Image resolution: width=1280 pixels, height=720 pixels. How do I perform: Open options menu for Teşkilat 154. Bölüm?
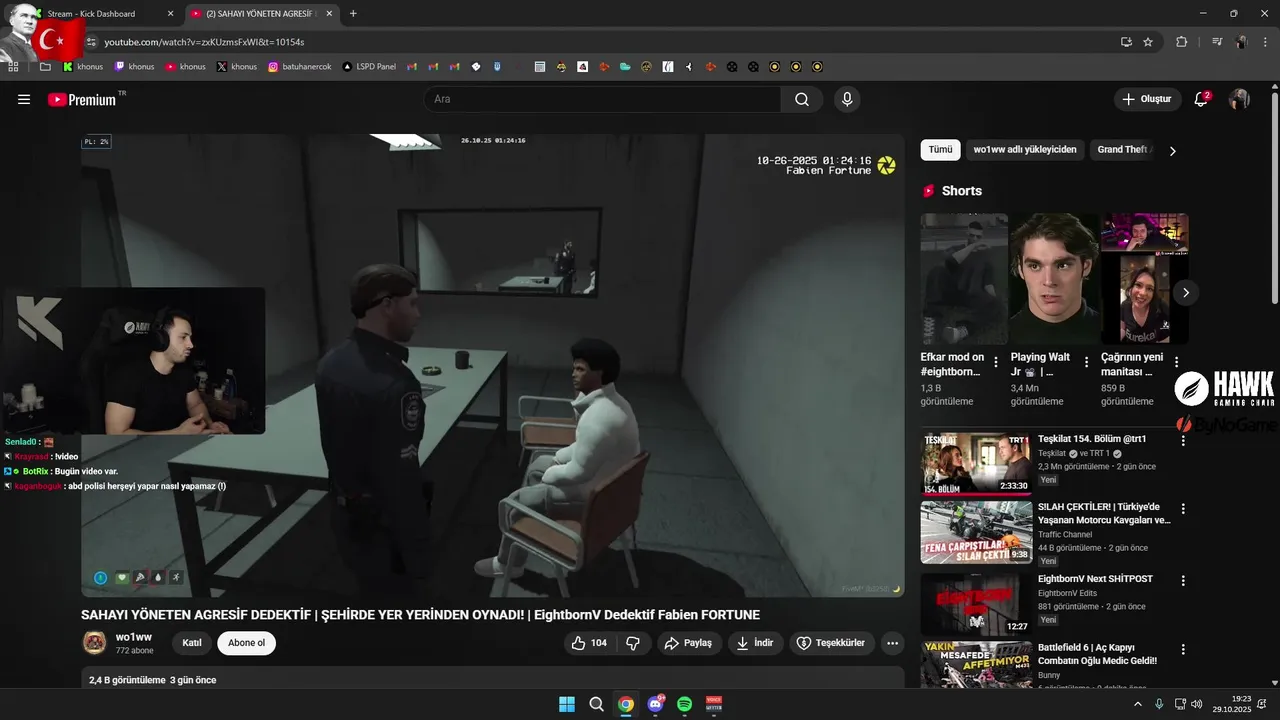pos(1183,440)
